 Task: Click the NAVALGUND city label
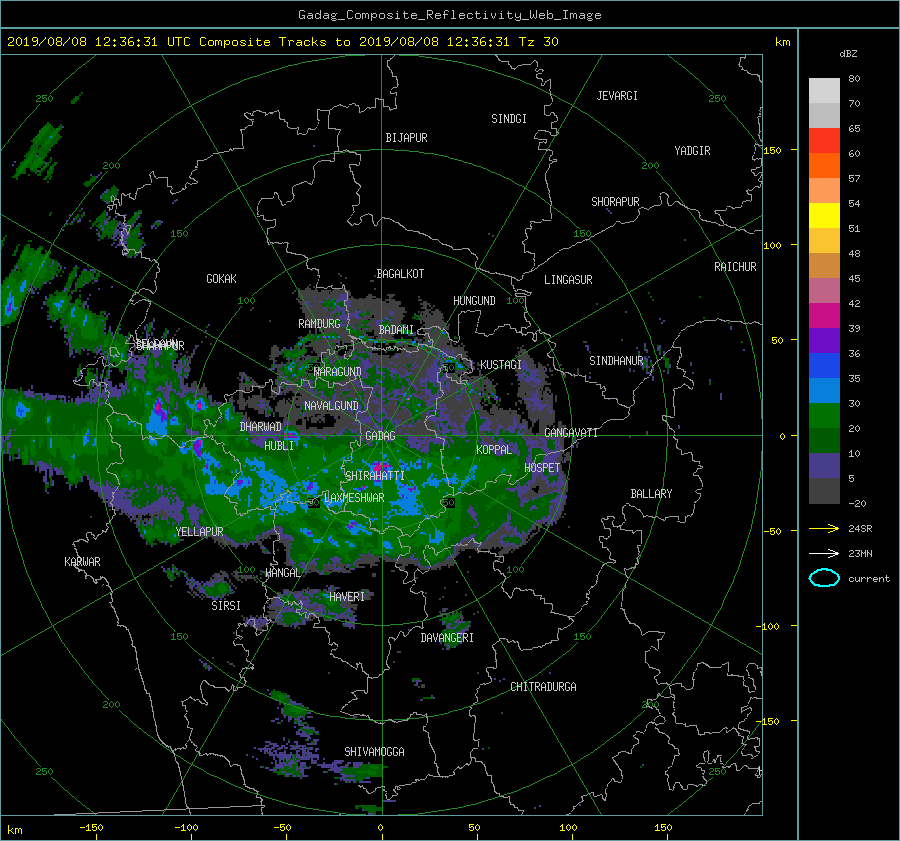tap(331, 406)
